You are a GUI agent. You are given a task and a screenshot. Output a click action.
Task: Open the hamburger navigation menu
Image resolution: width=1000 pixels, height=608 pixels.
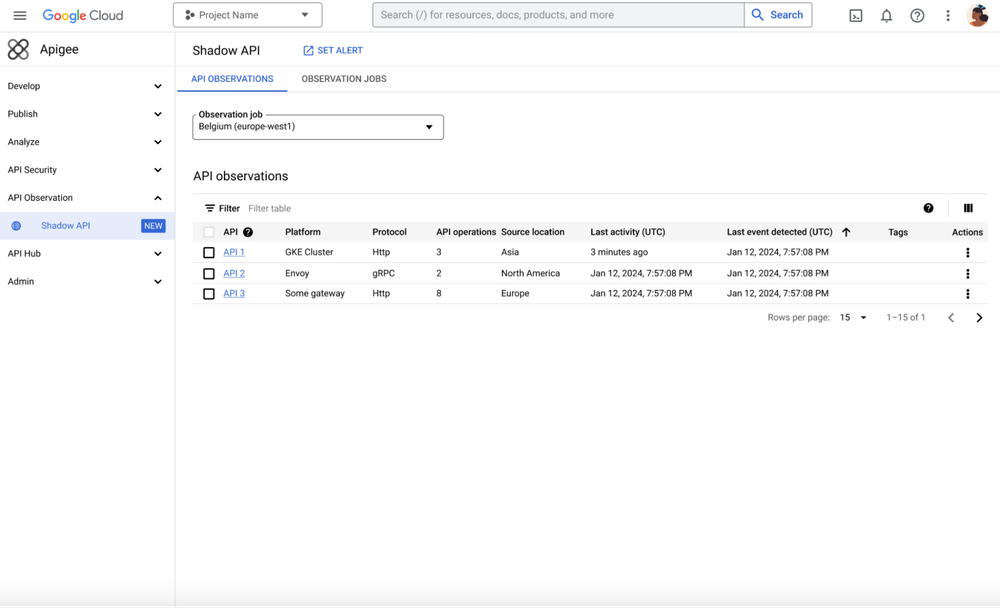(x=20, y=15)
